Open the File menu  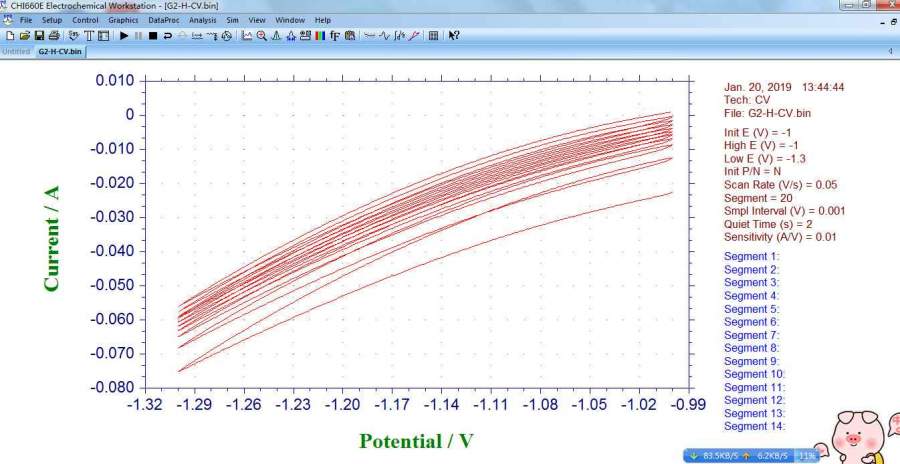coord(26,20)
